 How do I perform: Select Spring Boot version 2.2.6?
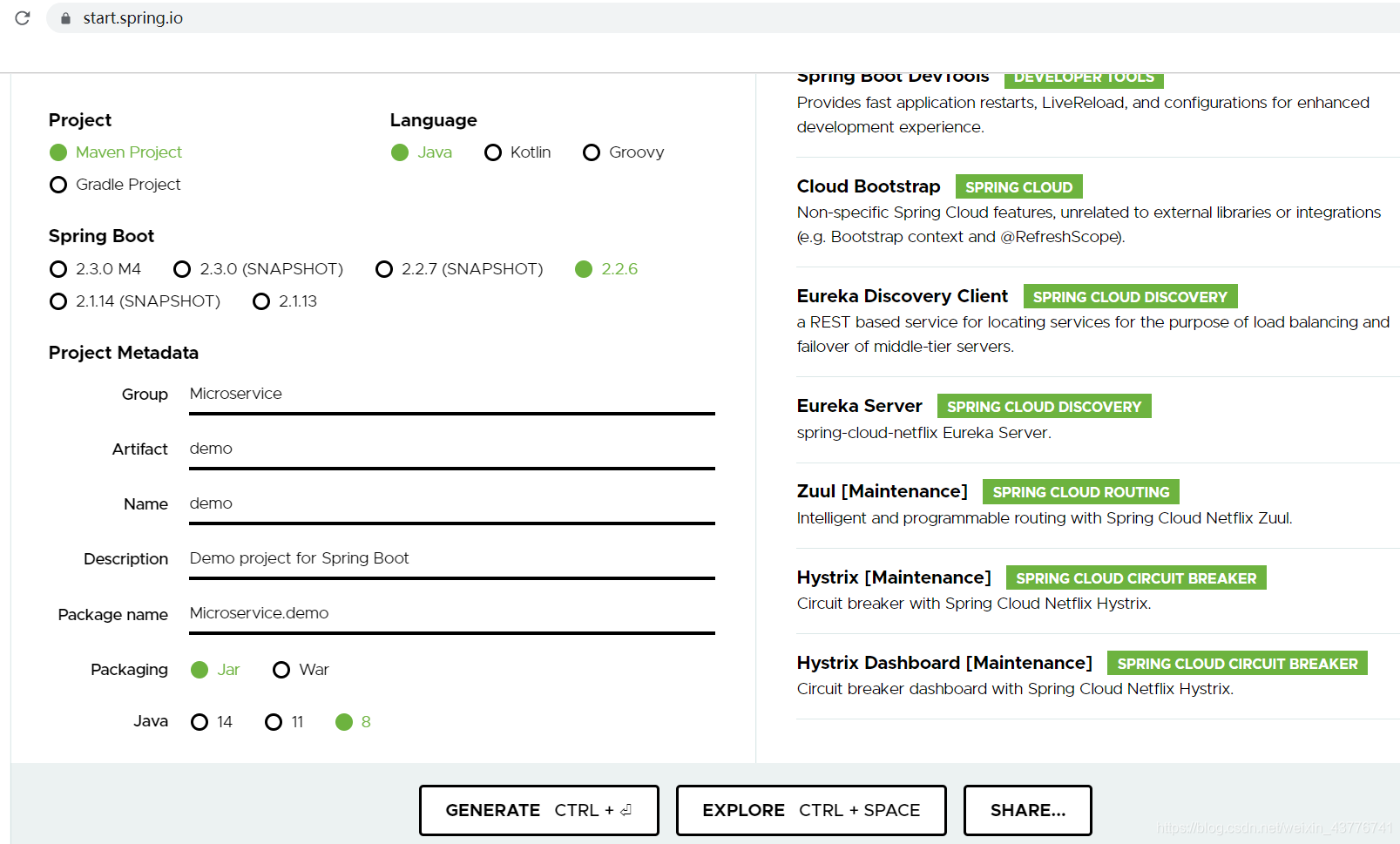606,269
